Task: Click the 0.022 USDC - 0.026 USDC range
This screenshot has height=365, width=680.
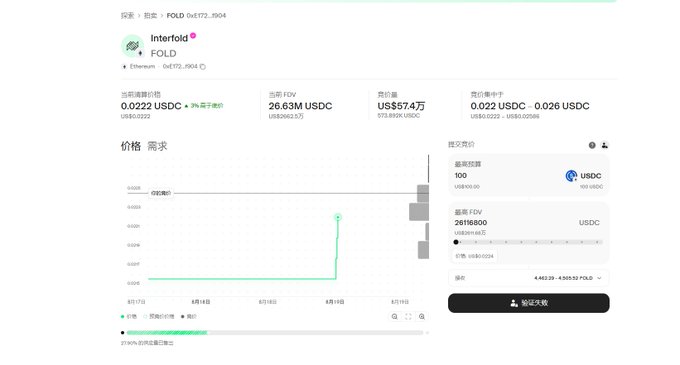Action: [530, 106]
